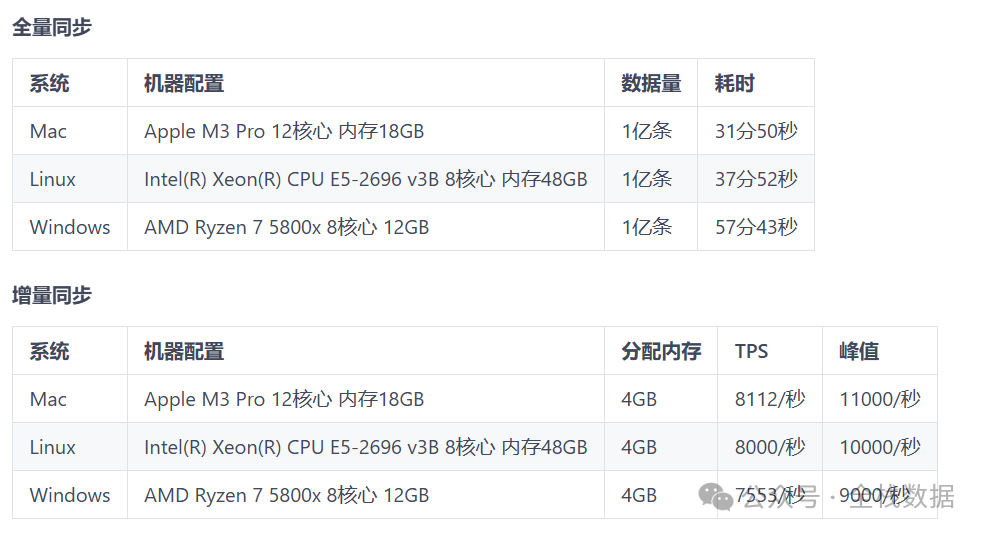Image resolution: width=985 pixels, height=535 pixels.
Task: Select "Windows" in the 增量同步 table
Action: click(70, 495)
